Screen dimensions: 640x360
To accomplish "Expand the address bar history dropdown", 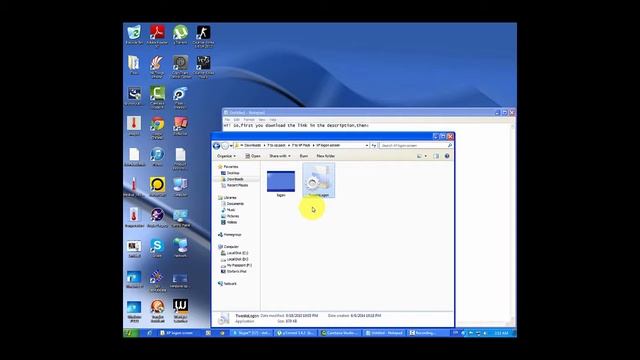I will 367,145.
